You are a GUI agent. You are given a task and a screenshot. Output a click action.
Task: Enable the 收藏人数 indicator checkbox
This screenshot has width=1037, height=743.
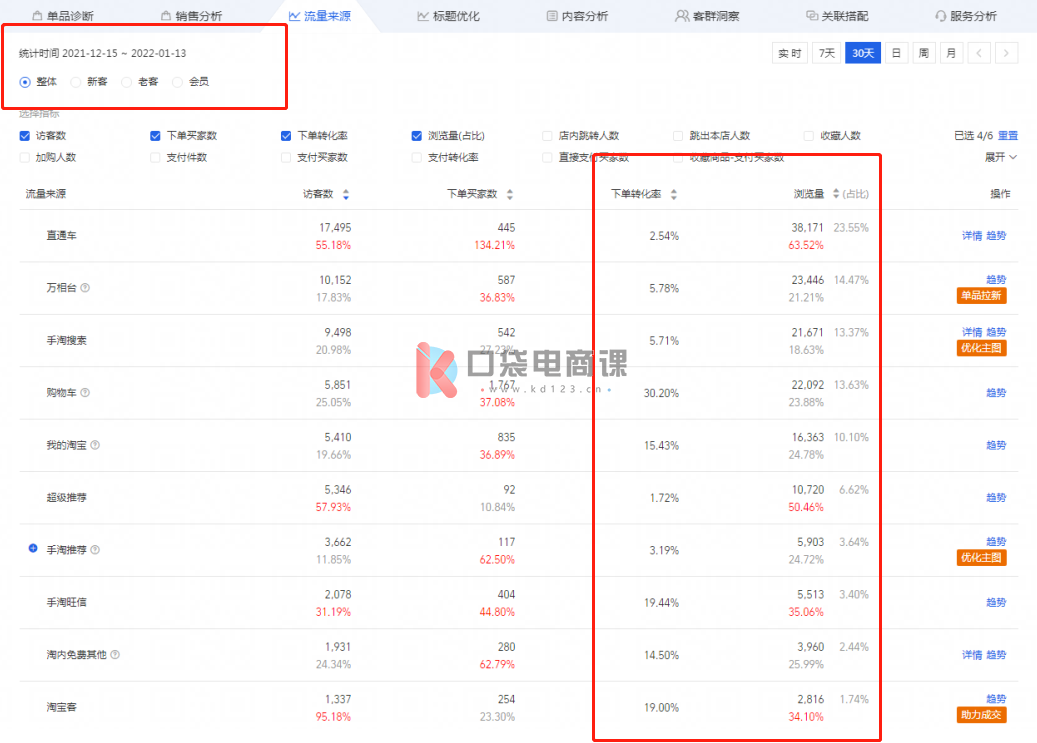pyautogui.click(x=808, y=136)
